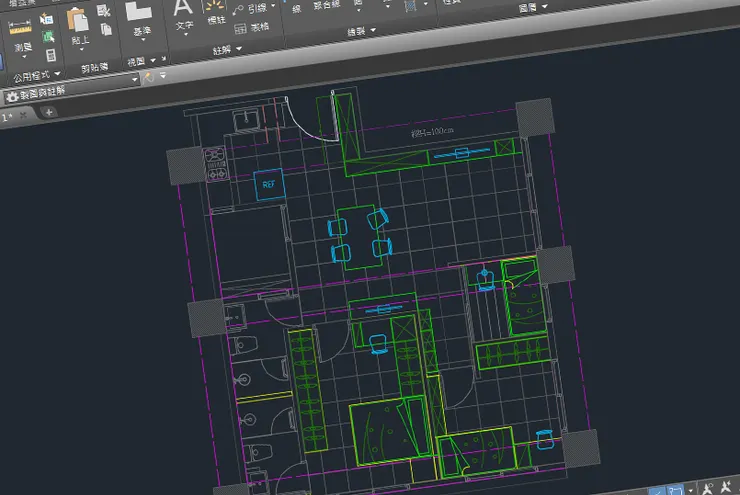Click the Copy Clip icon

pos(106,30)
